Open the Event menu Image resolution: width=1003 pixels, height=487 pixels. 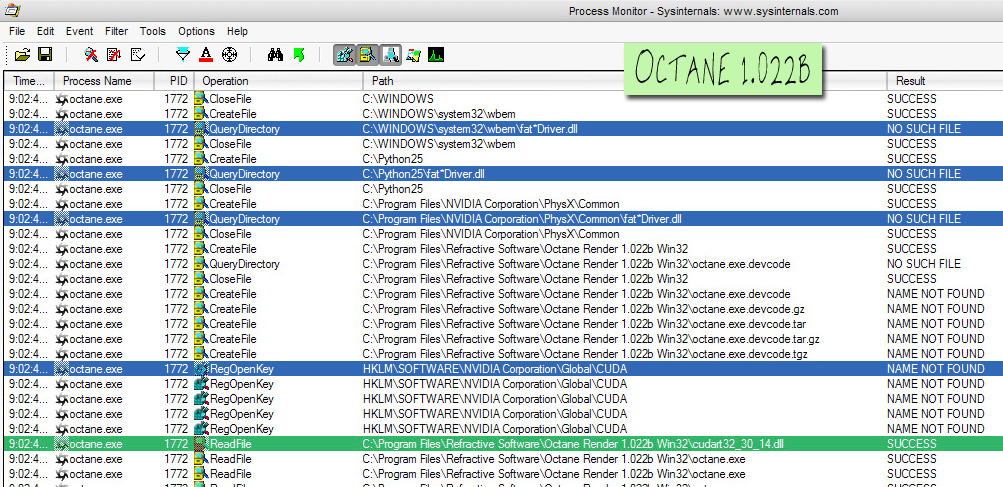click(x=79, y=31)
